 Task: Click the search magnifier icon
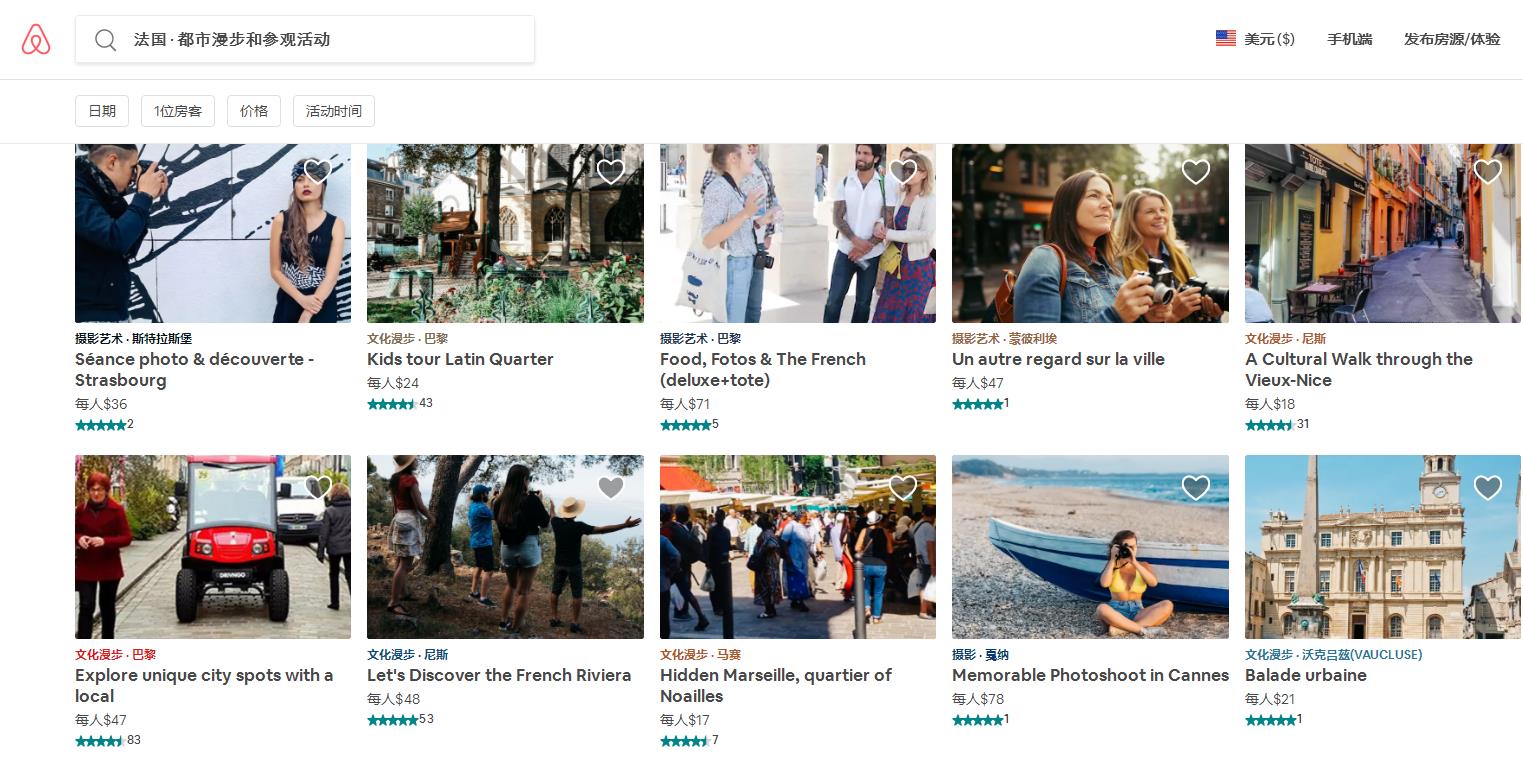[x=105, y=40]
